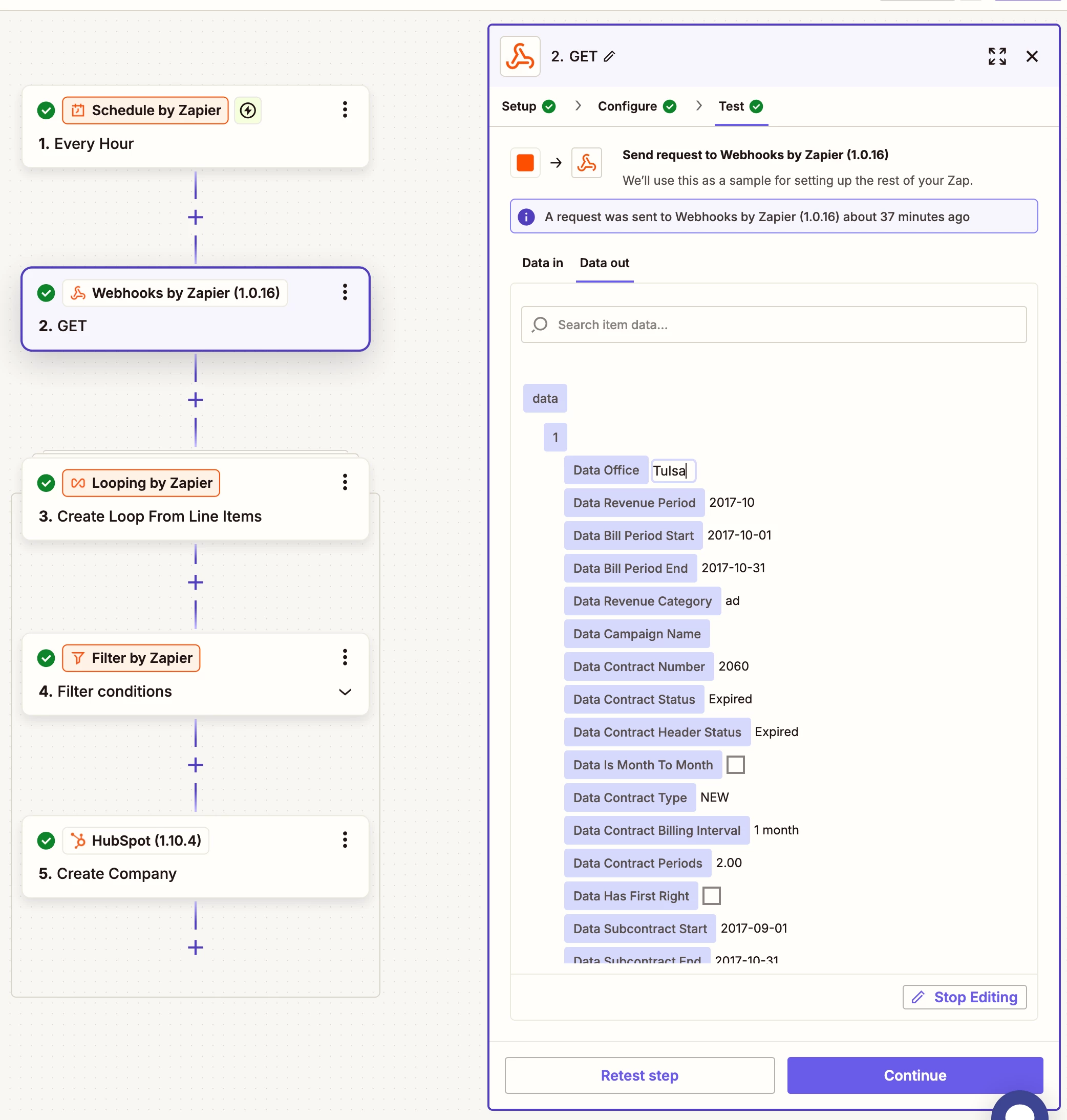Click the HubSpot (1.10.4) app badge

[x=136, y=841]
